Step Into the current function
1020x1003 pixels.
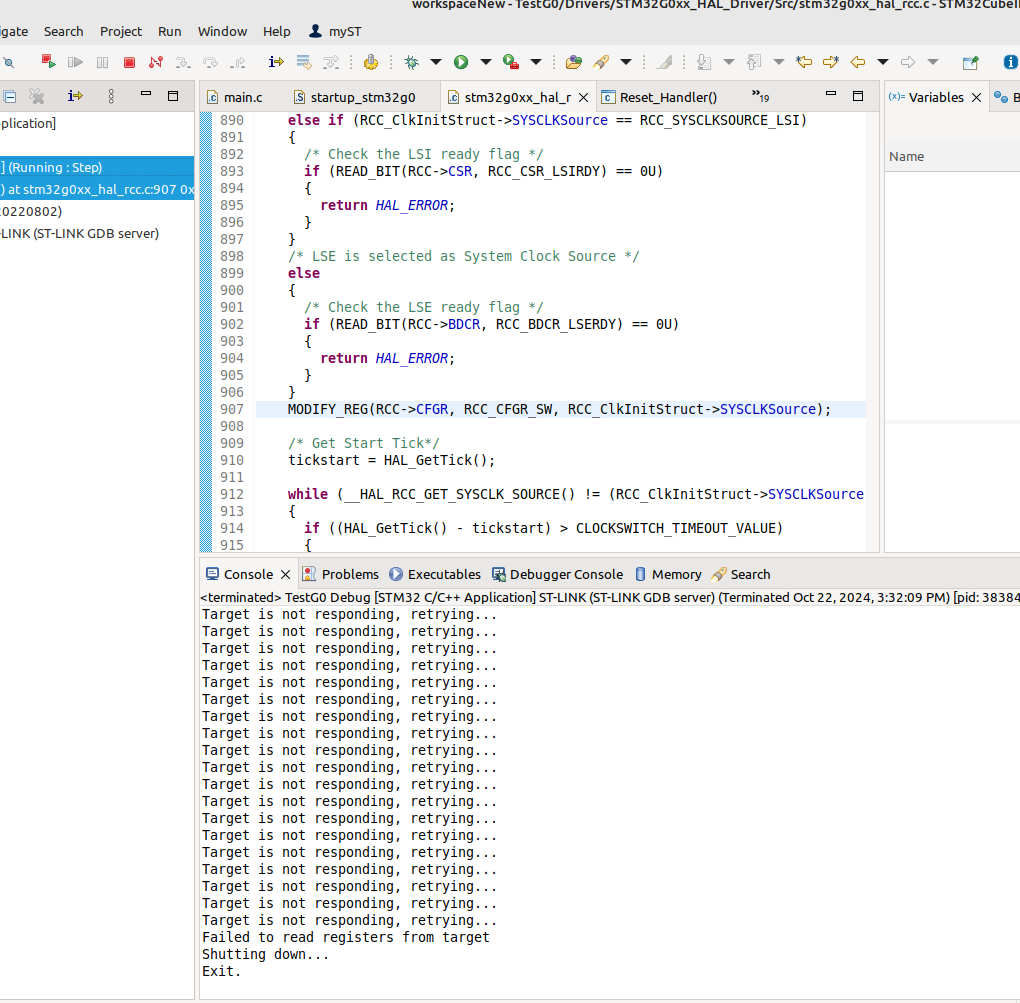pos(181,62)
